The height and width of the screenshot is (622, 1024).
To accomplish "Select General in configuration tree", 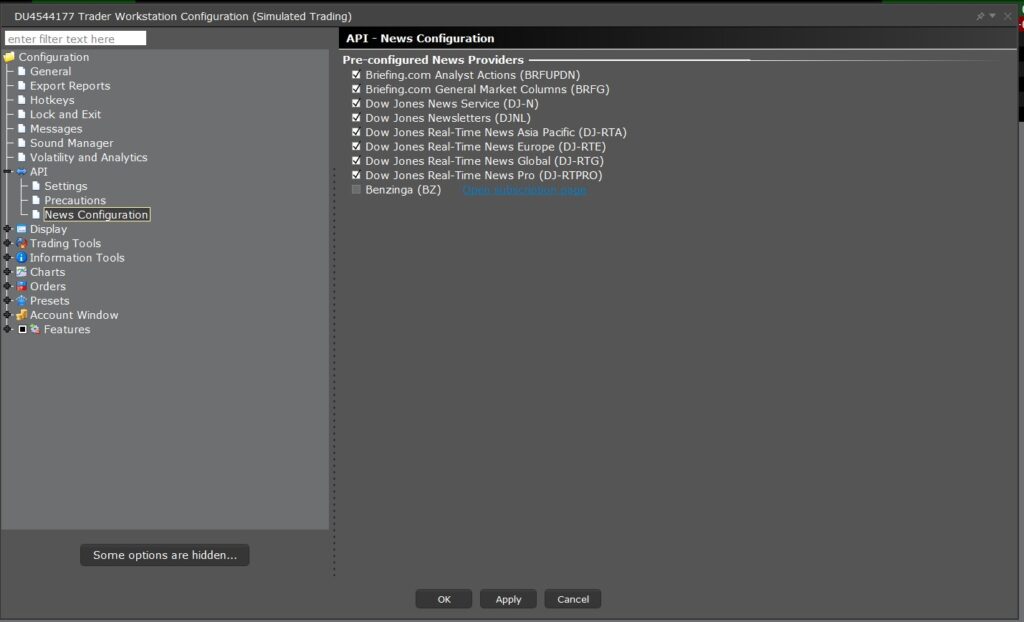I will point(50,71).
